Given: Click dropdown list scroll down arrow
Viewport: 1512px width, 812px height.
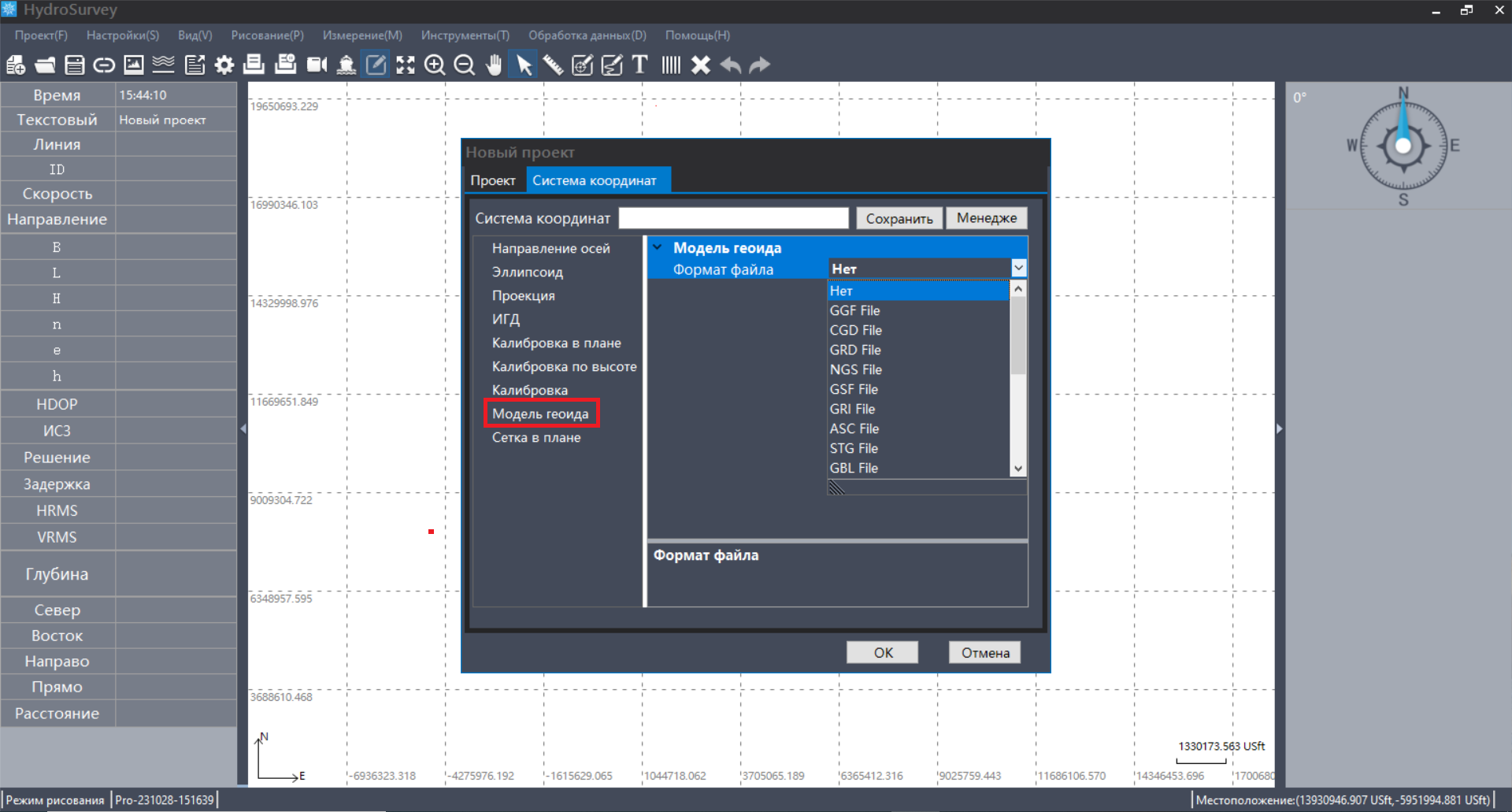Looking at the screenshot, I should click(1018, 469).
